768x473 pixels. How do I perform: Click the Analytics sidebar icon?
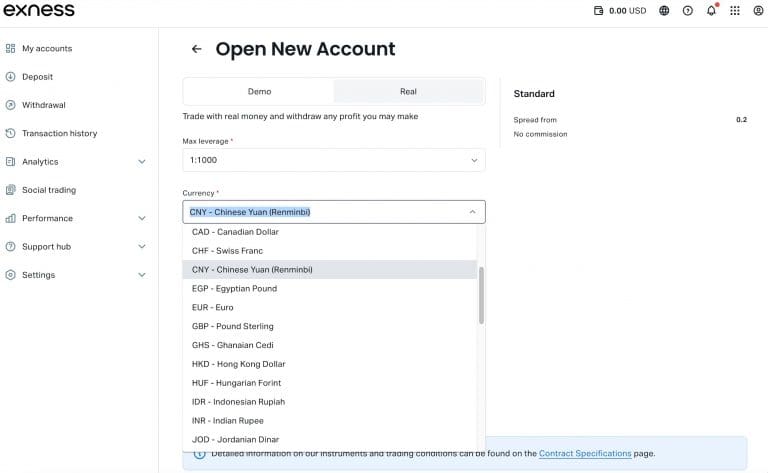click(x=10, y=162)
